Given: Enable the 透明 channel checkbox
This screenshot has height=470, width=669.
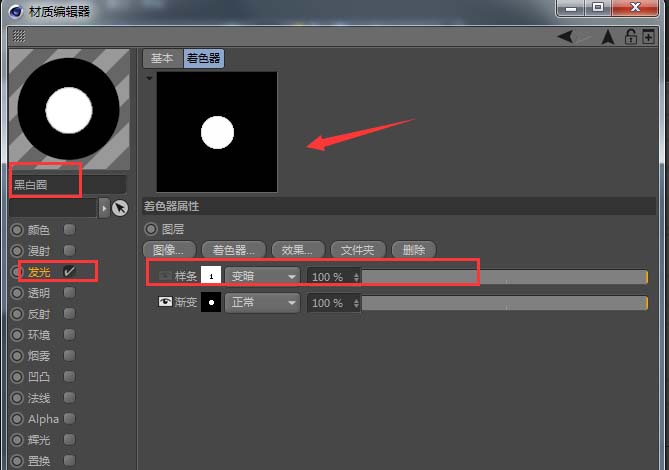Looking at the screenshot, I should click(x=69, y=293).
